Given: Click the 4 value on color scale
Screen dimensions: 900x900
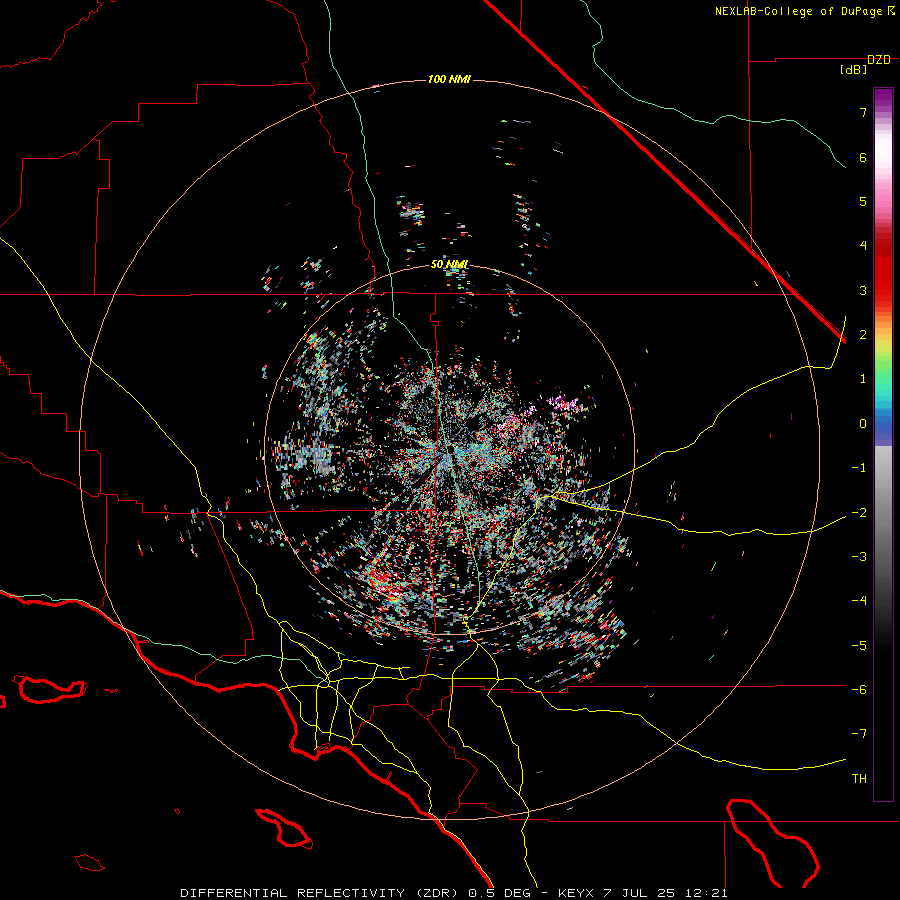Looking at the screenshot, I should click(863, 246).
